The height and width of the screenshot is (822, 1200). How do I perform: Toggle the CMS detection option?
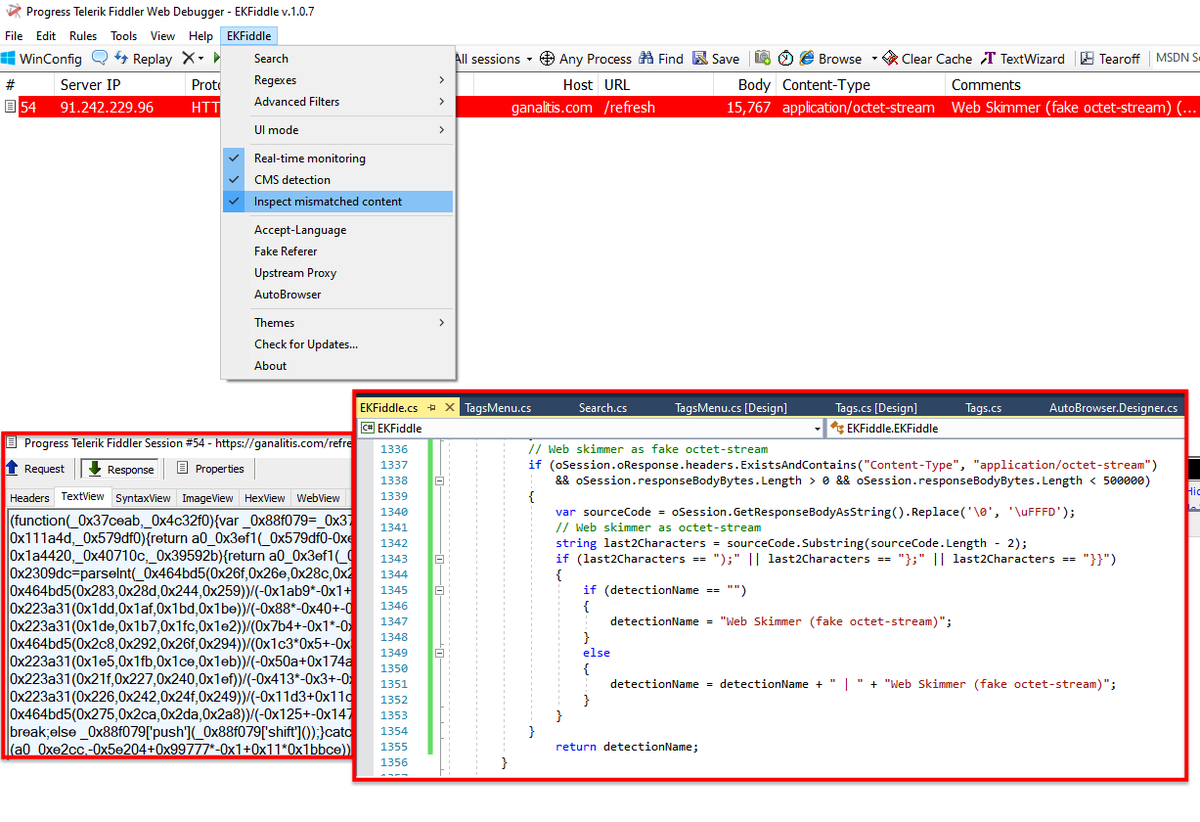click(338, 180)
